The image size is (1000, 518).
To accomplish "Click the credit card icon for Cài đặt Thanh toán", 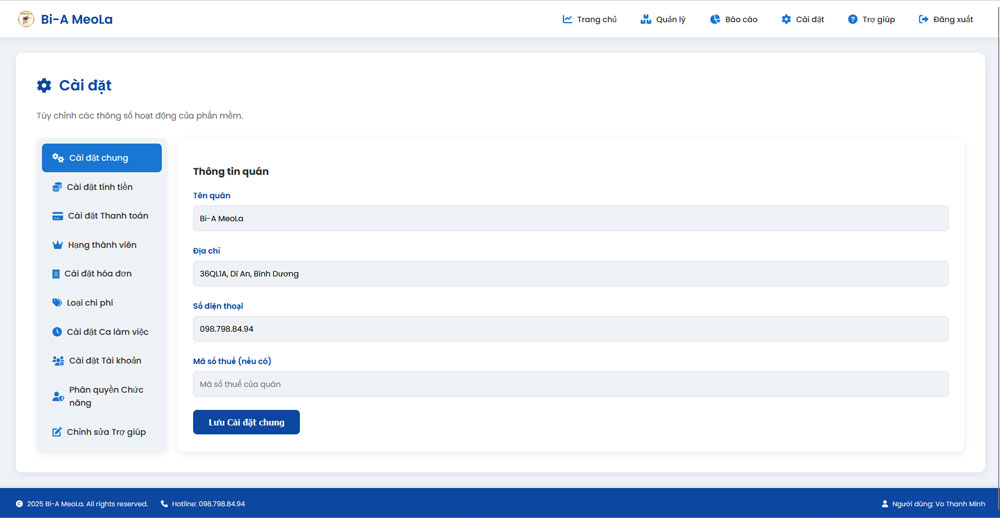I will coord(58,216).
